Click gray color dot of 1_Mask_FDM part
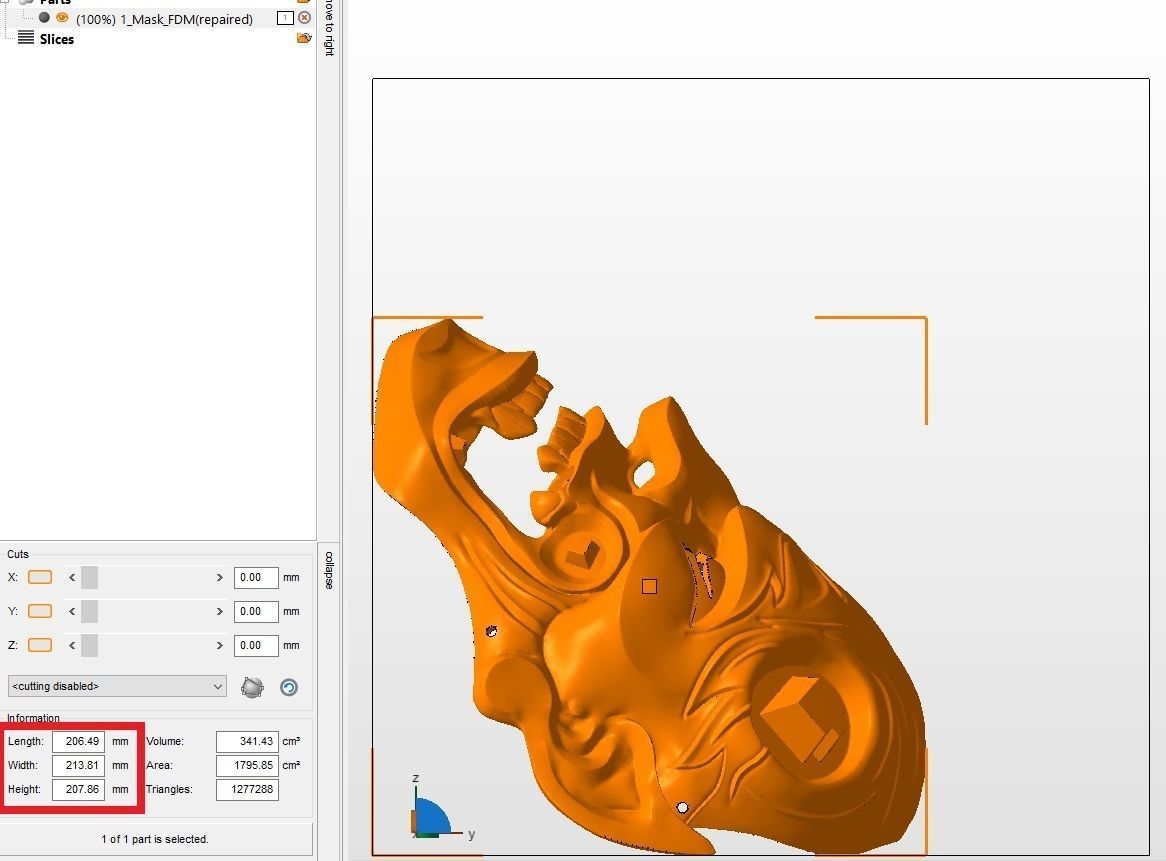Image resolution: width=1166 pixels, height=861 pixels. pyautogui.click(x=45, y=18)
